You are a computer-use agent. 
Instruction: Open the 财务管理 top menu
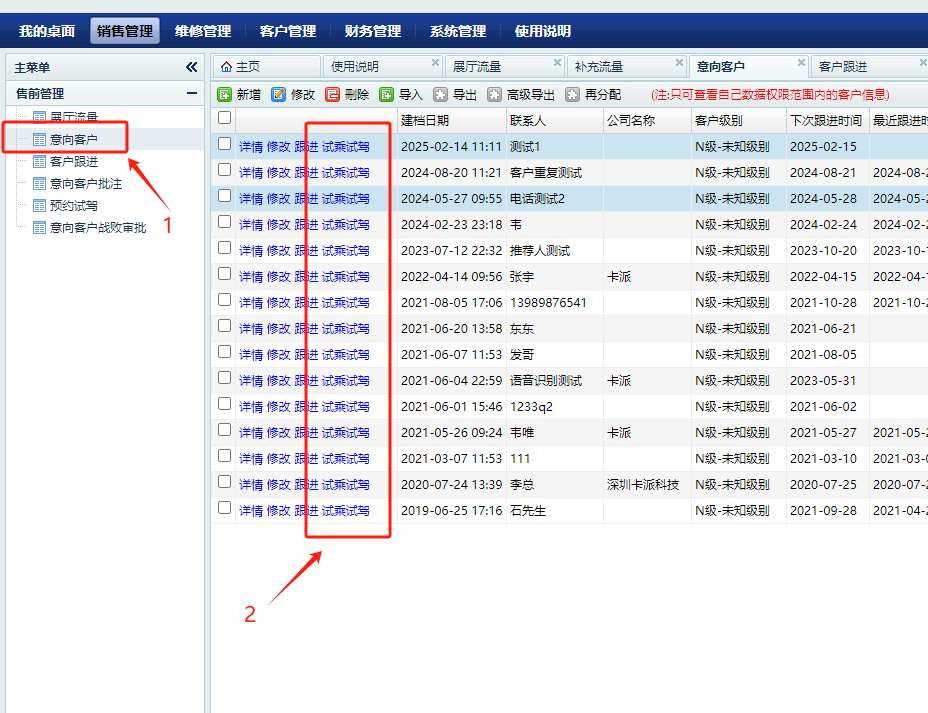point(372,31)
